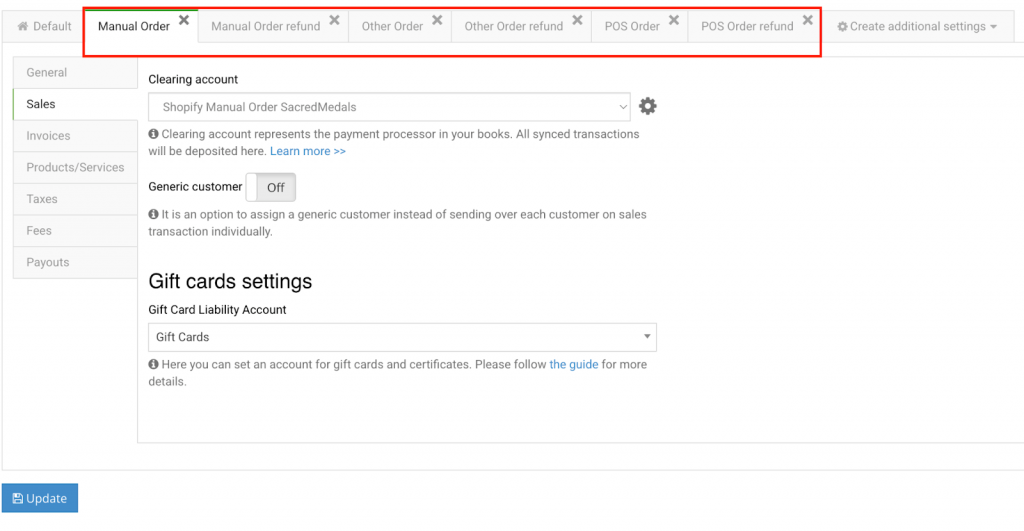1024x531 pixels.
Task: Close the Manual Order tab with X
Action: (x=184, y=20)
